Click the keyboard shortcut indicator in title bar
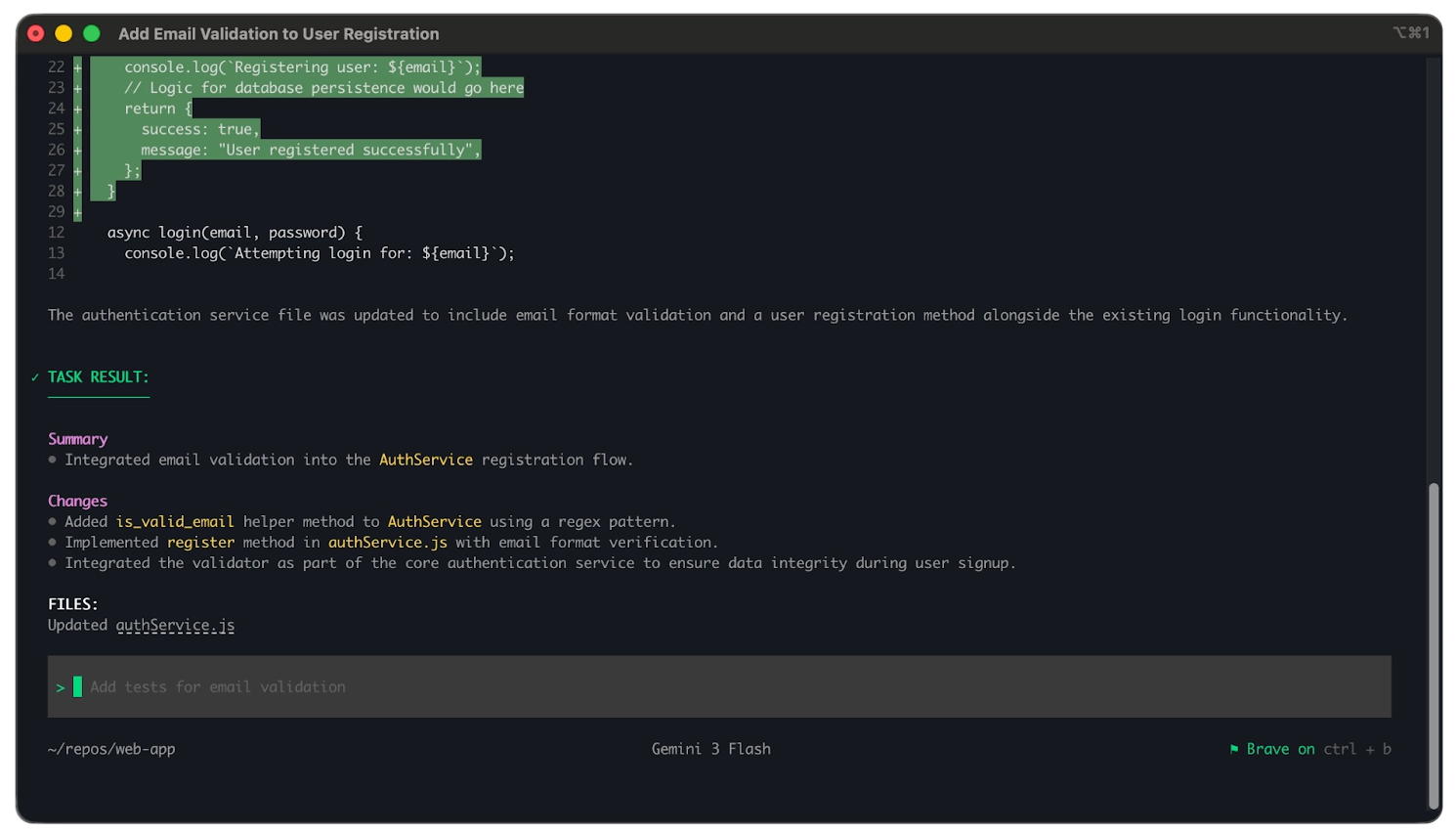Image resolution: width=1456 pixels, height=835 pixels. pyautogui.click(x=1410, y=33)
